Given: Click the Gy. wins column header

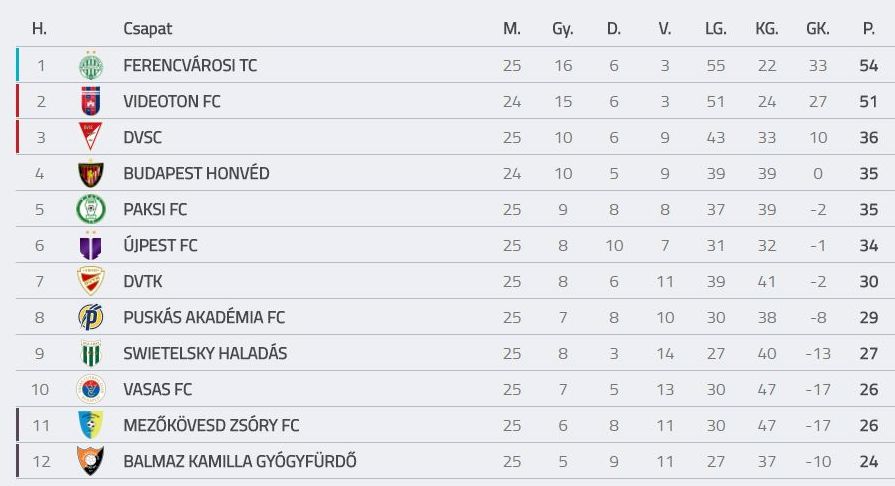Looking at the screenshot, I should [563, 29].
